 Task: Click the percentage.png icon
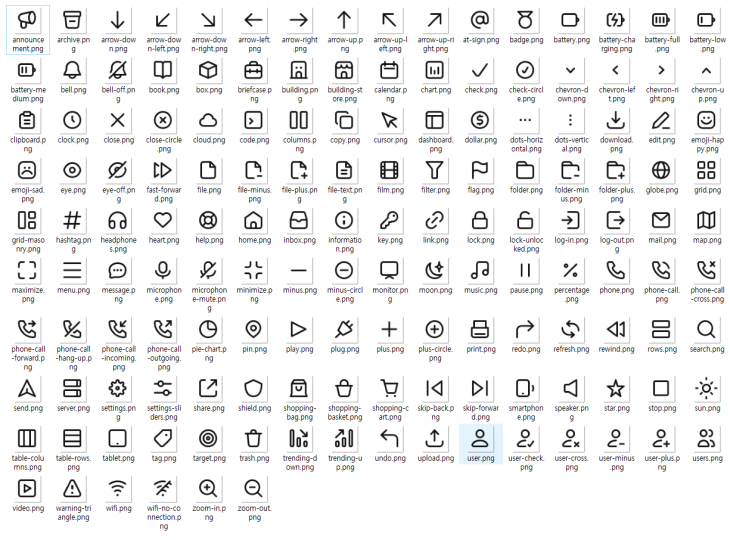tap(570, 270)
